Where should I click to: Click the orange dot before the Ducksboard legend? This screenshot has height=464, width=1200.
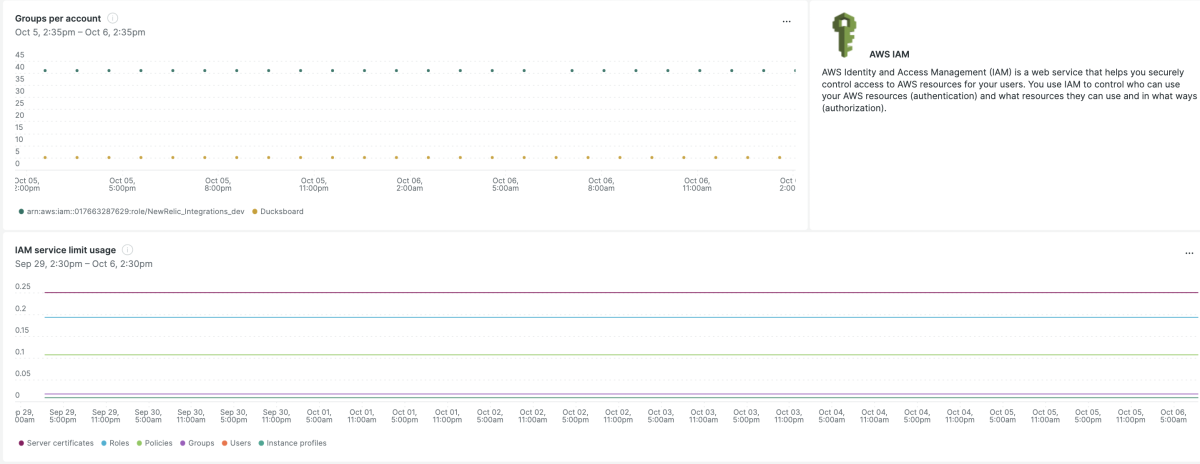[255, 212]
